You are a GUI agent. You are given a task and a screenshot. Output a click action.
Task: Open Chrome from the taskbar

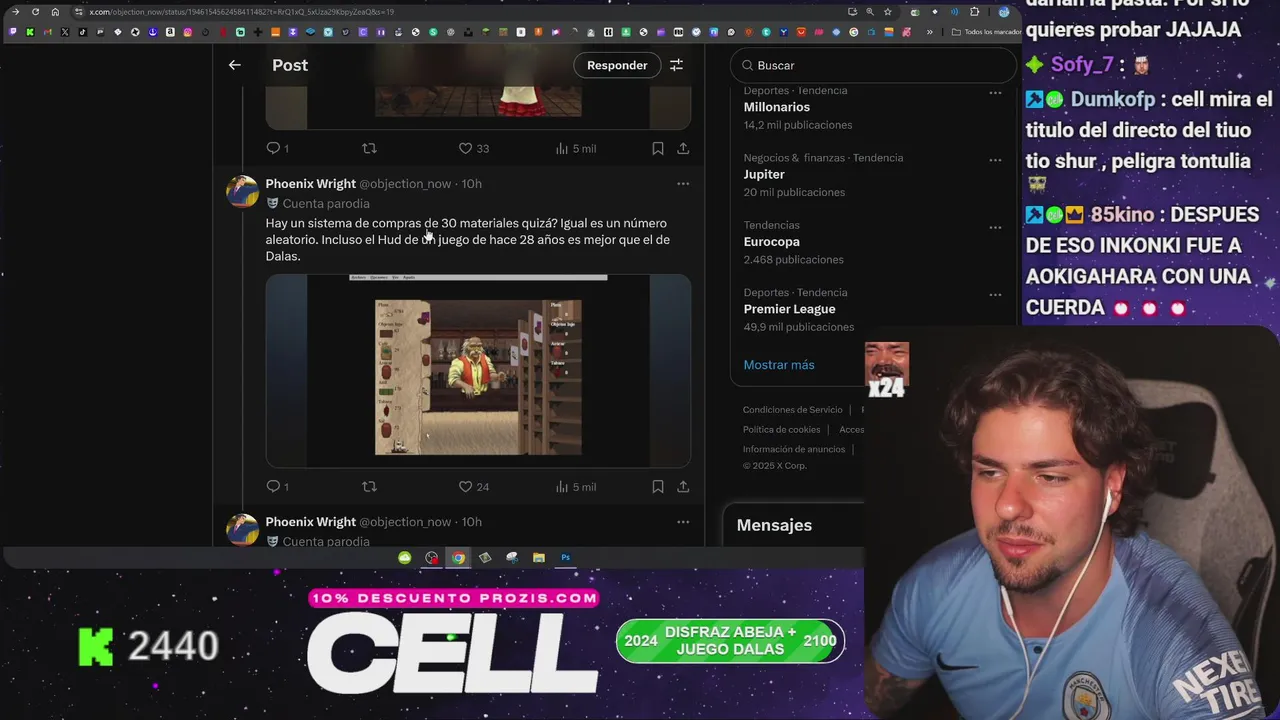click(458, 558)
